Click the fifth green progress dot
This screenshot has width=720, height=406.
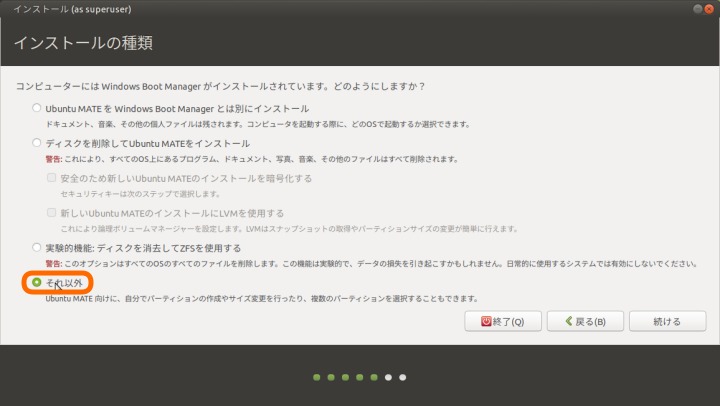coord(374,378)
